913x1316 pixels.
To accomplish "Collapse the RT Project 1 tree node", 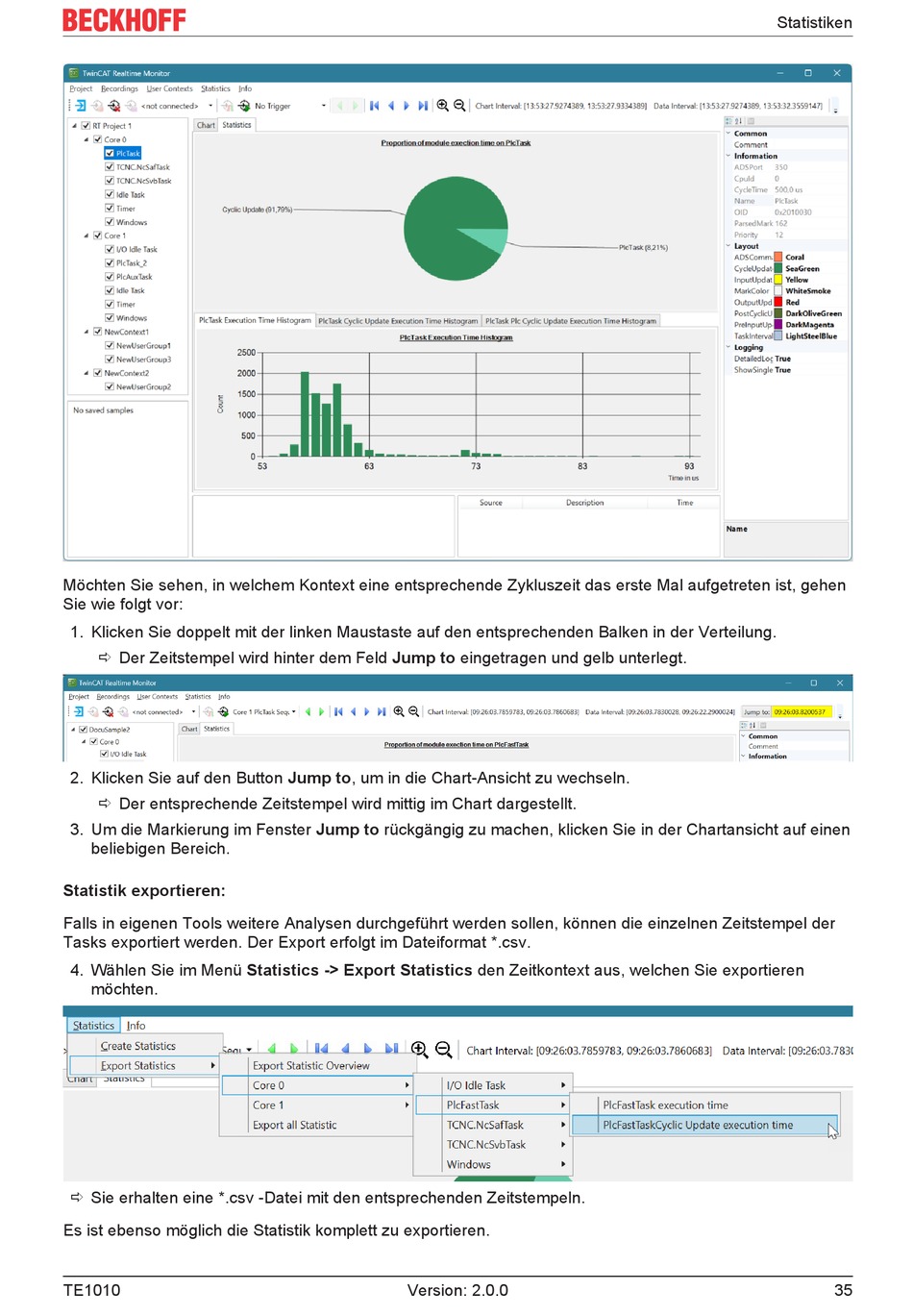I will (75, 126).
